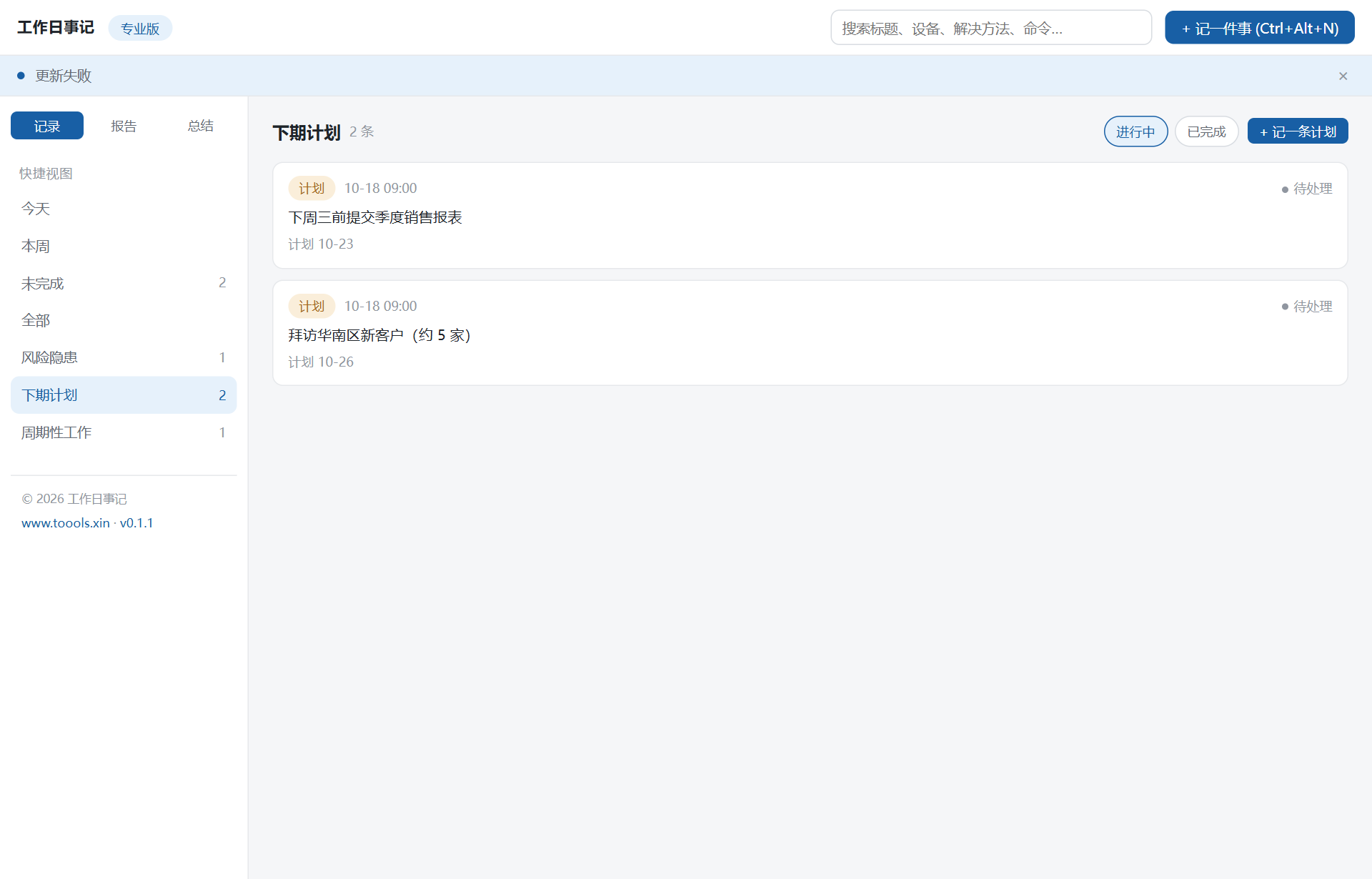Image resolution: width=1372 pixels, height=879 pixels.
Task: Click the 记一件事 (Ctrl+Alt+N) button
Action: coord(1259,28)
